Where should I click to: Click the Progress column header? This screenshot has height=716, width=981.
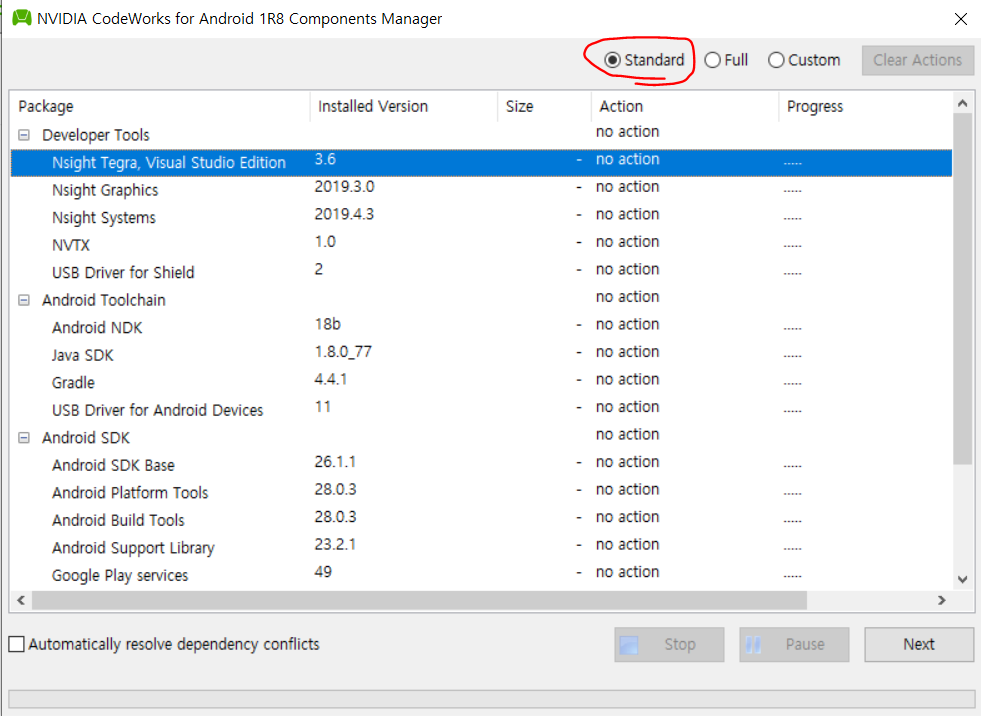[x=866, y=106]
